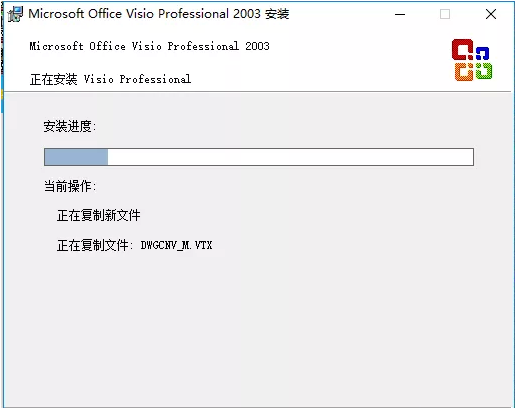The height and width of the screenshot is (408, 515).
Task: Click the disabled maximize button
Action: click(445, 14)
